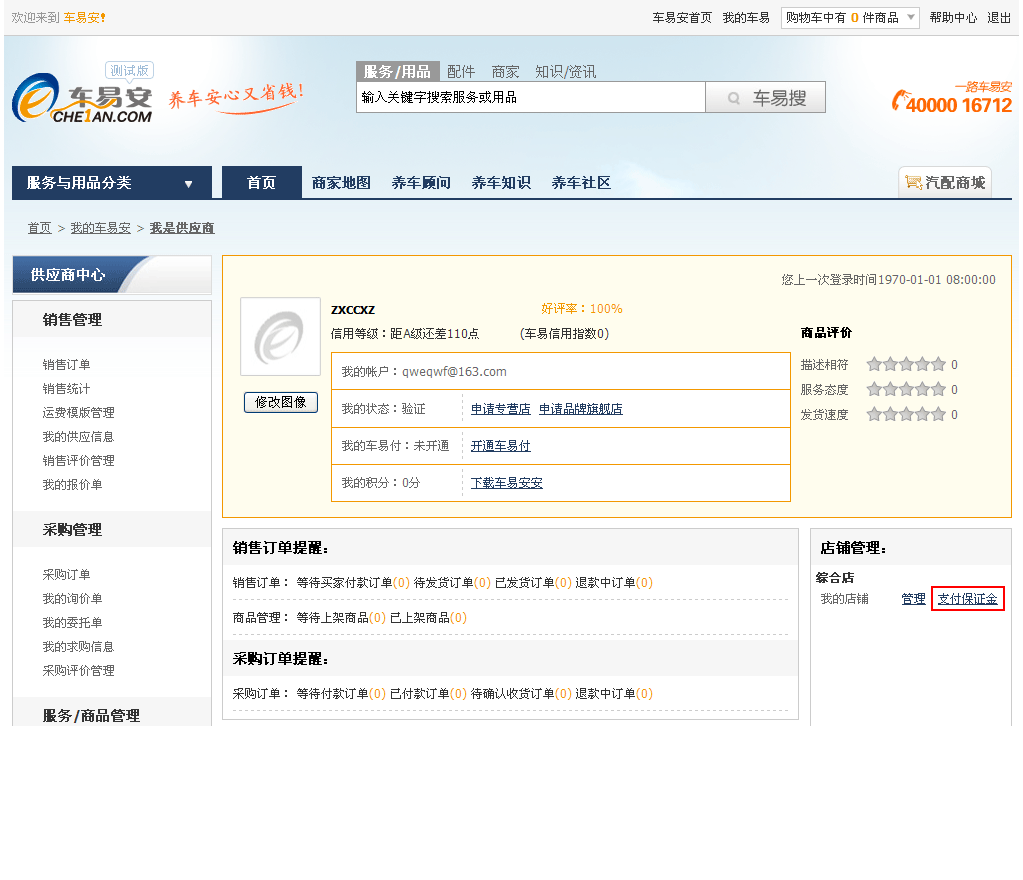Open the shopping cart dropdown arrow

911,18
